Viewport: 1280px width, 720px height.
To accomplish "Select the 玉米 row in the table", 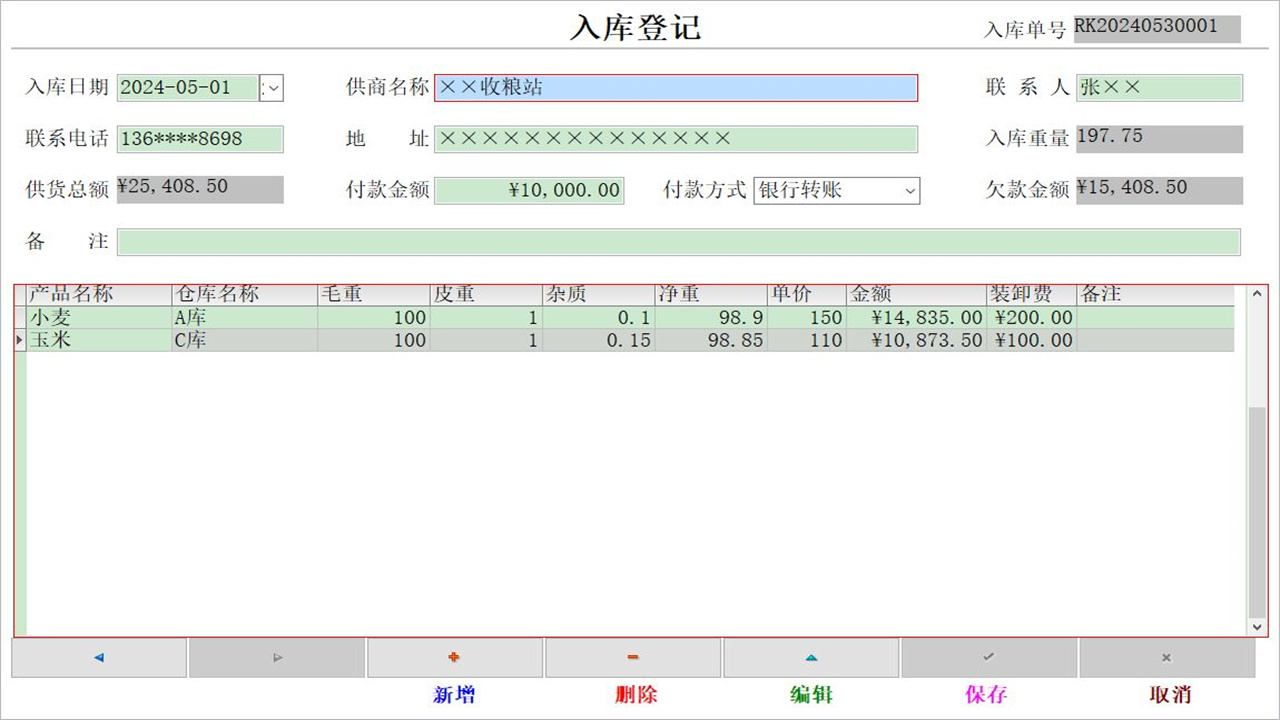I will pos(400,340).
